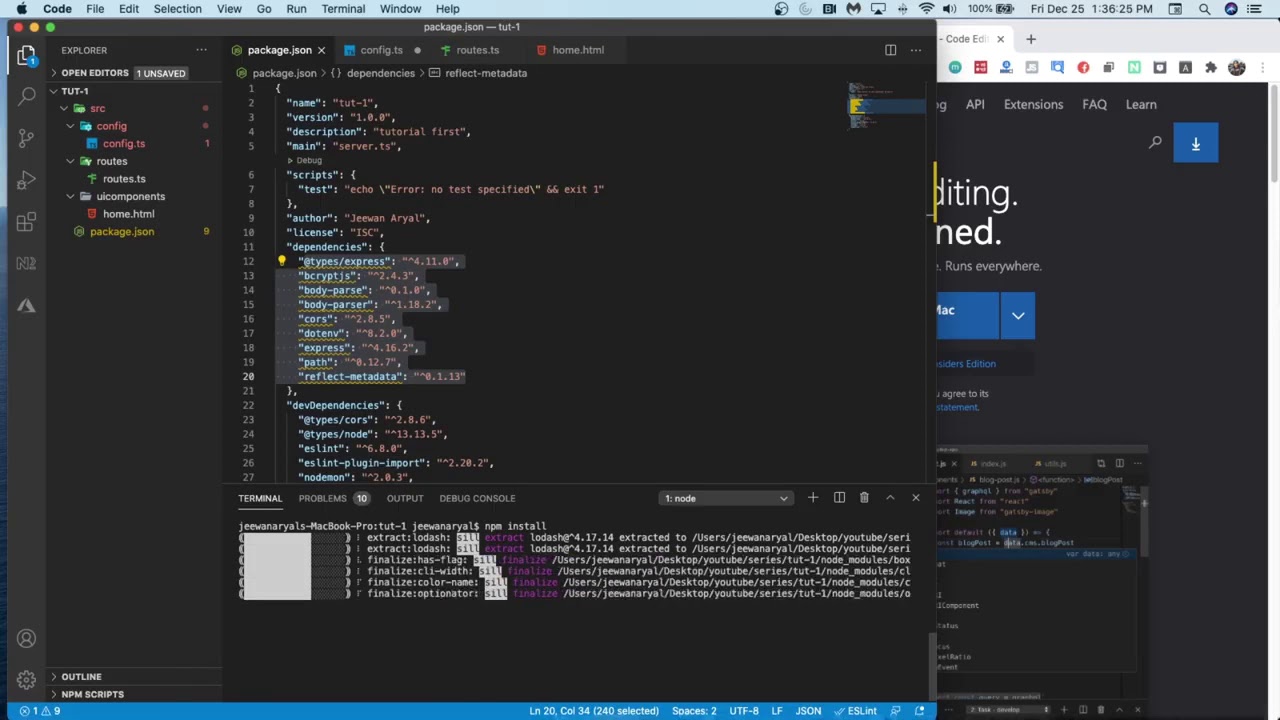Open the Search view in activity bar

26,95
